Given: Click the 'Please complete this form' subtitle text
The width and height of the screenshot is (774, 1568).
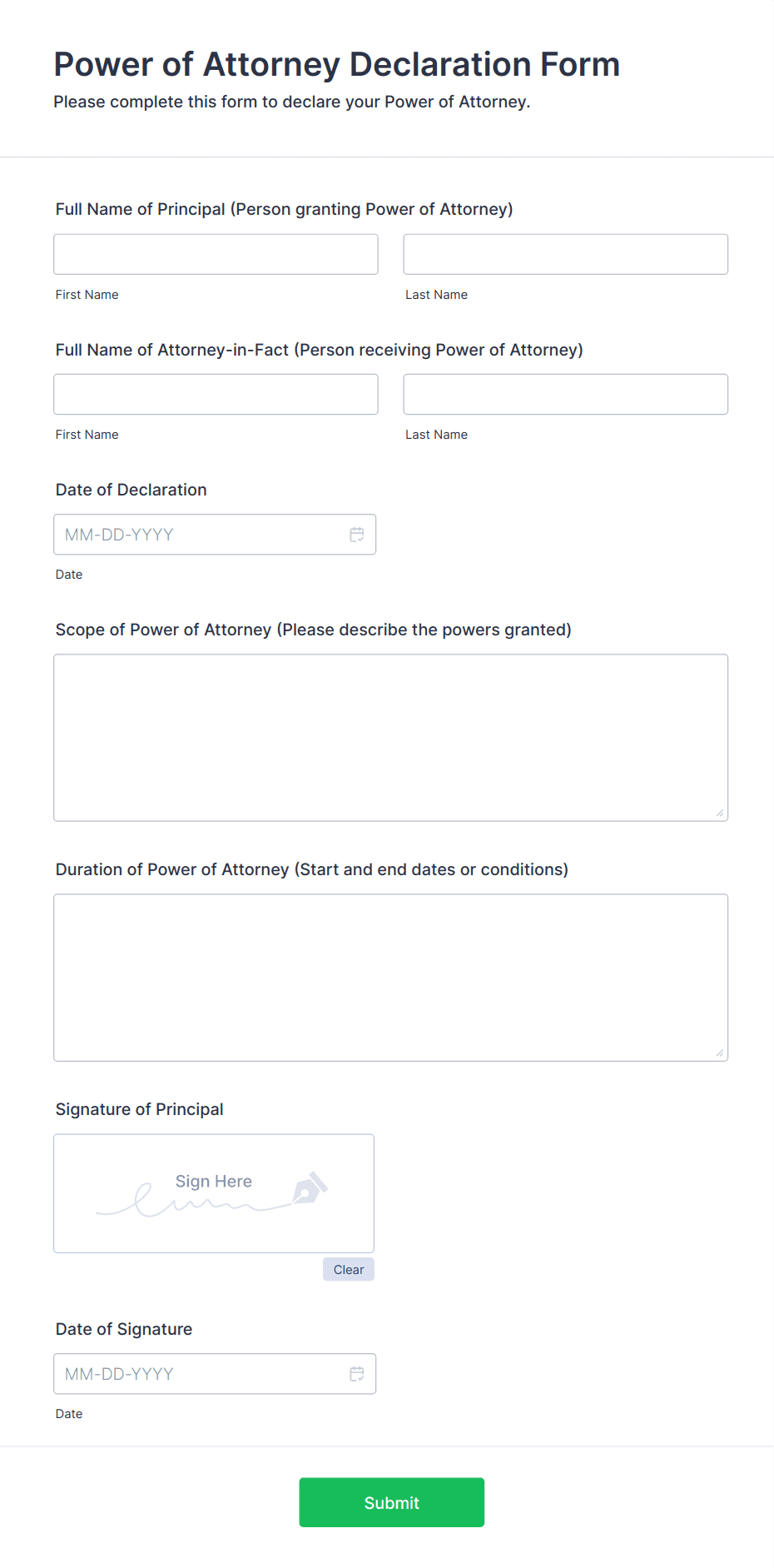Looking at the screenshot, I should click(x=292, y=102).
